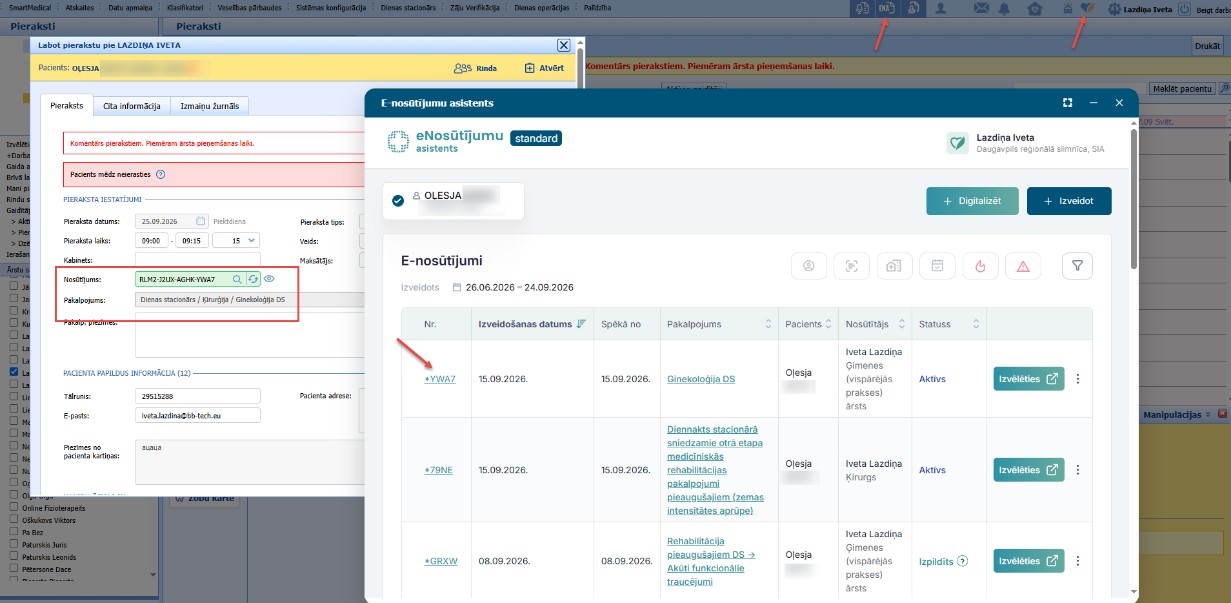Screen dimensions: 1231x603
Task: Toggle the eye icon beside Nosūtījums field
Action: [269, 279]
